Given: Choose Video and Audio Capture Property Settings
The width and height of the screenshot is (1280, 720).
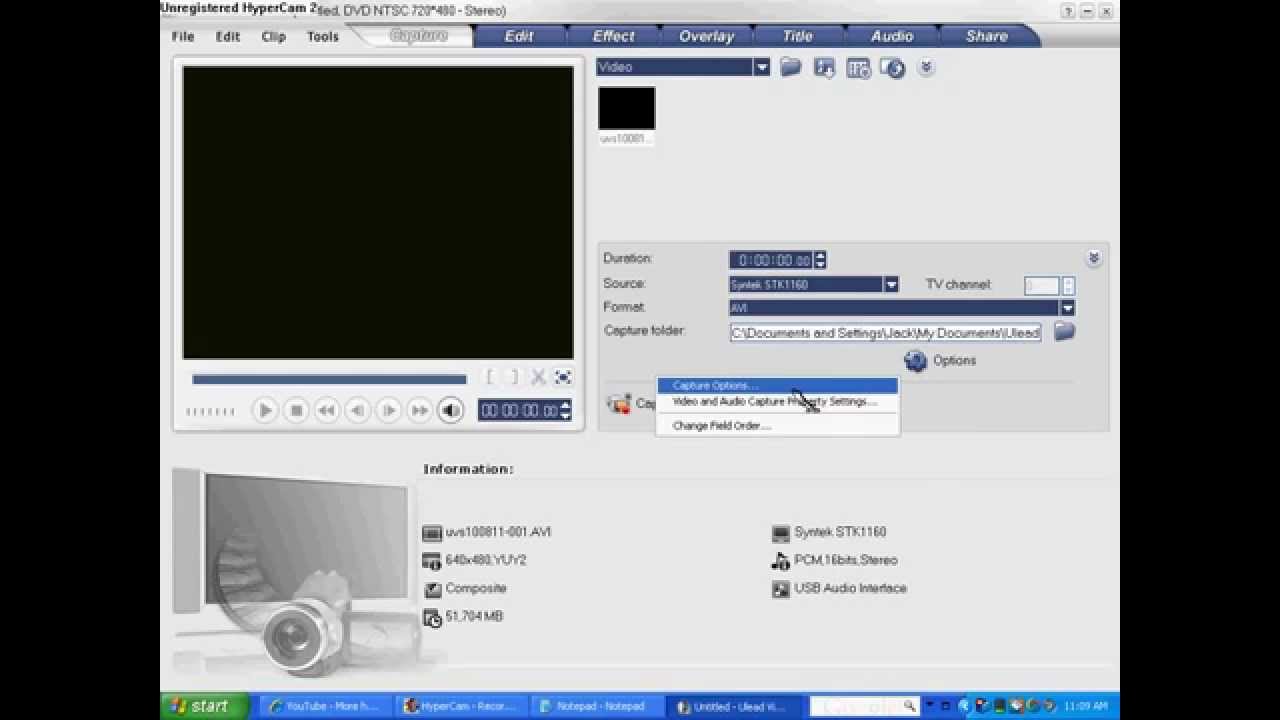Looking at the screenshot, I should pos(777,402).
